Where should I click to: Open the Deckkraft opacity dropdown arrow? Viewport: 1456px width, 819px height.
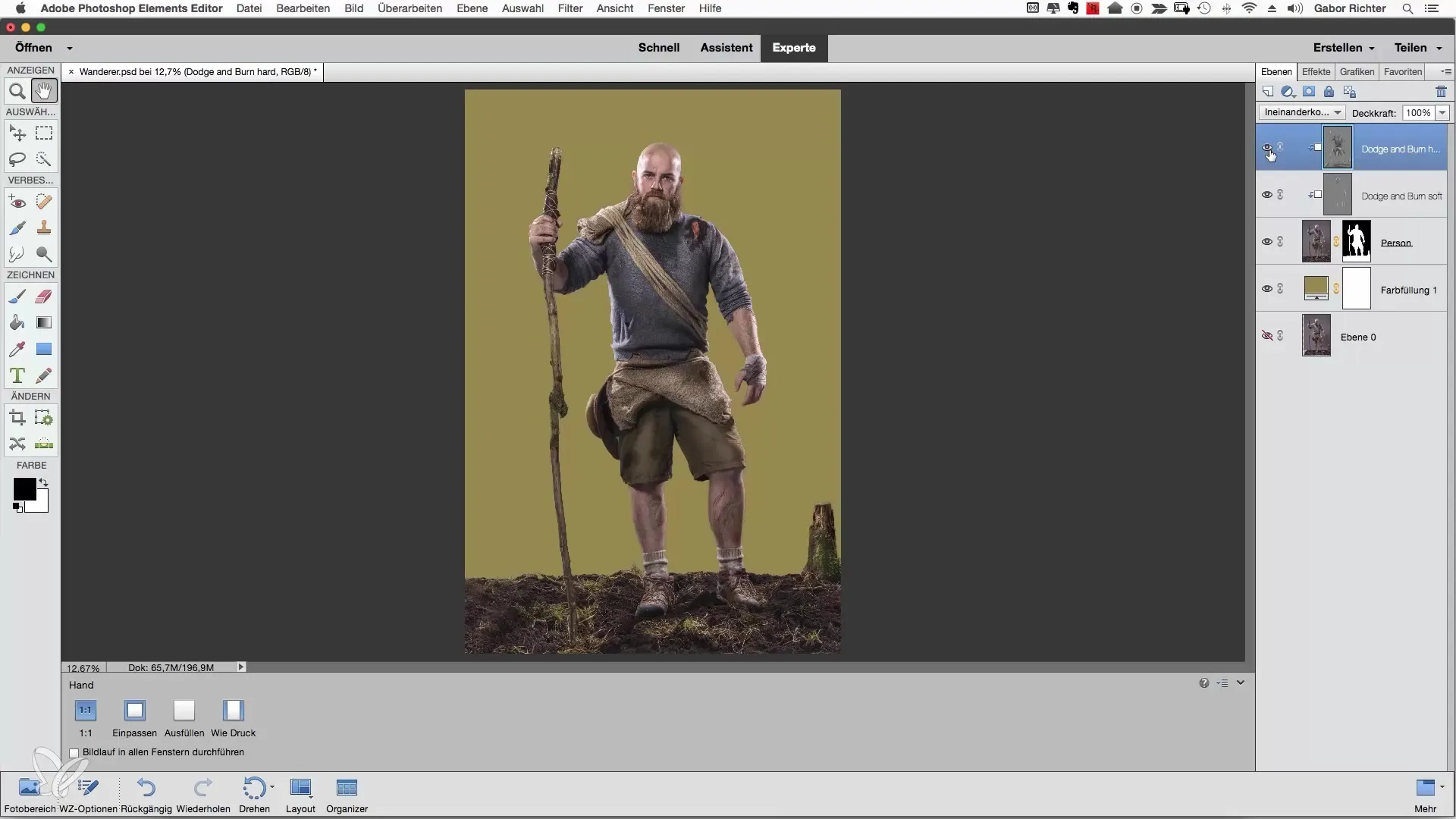1442,112
